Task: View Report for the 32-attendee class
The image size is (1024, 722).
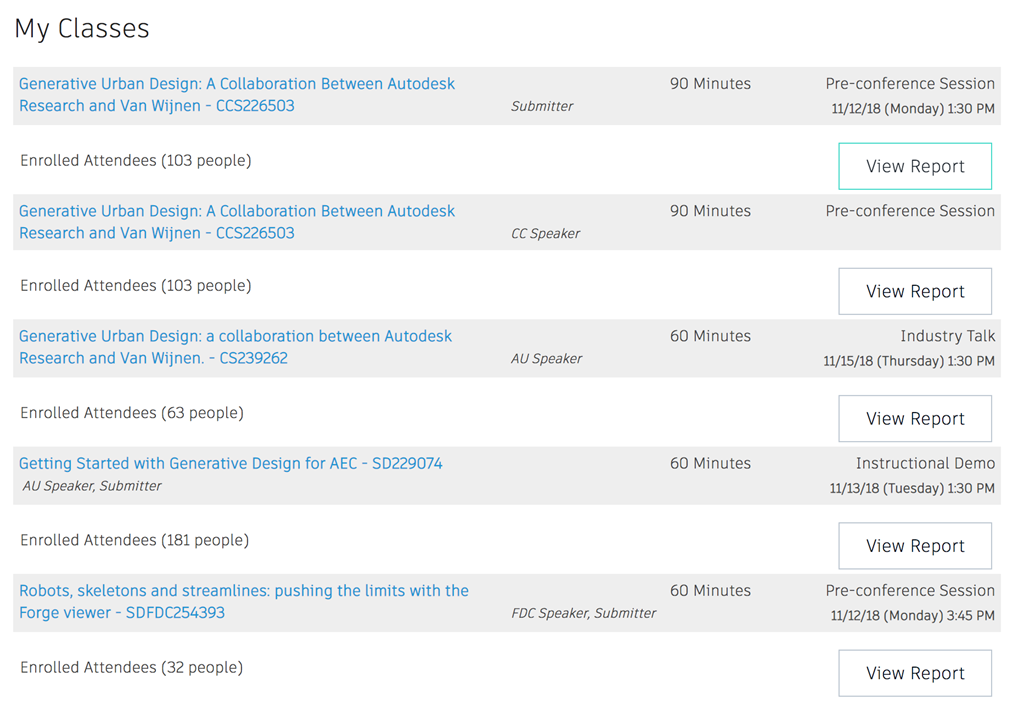Action: [x=914, y=673]
